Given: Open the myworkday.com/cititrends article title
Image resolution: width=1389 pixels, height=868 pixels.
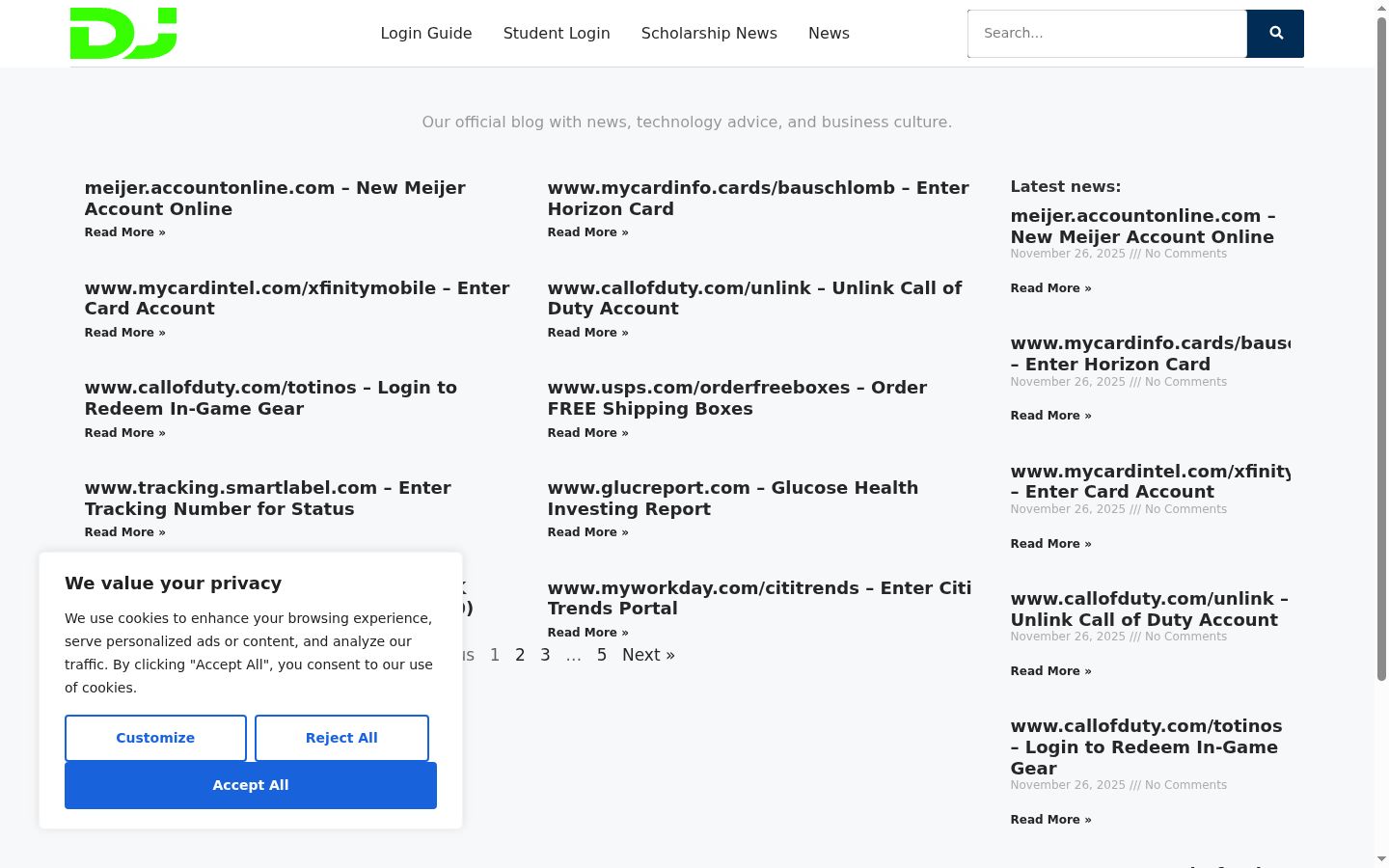Looking at the screenshot, I should pos(759,598).
